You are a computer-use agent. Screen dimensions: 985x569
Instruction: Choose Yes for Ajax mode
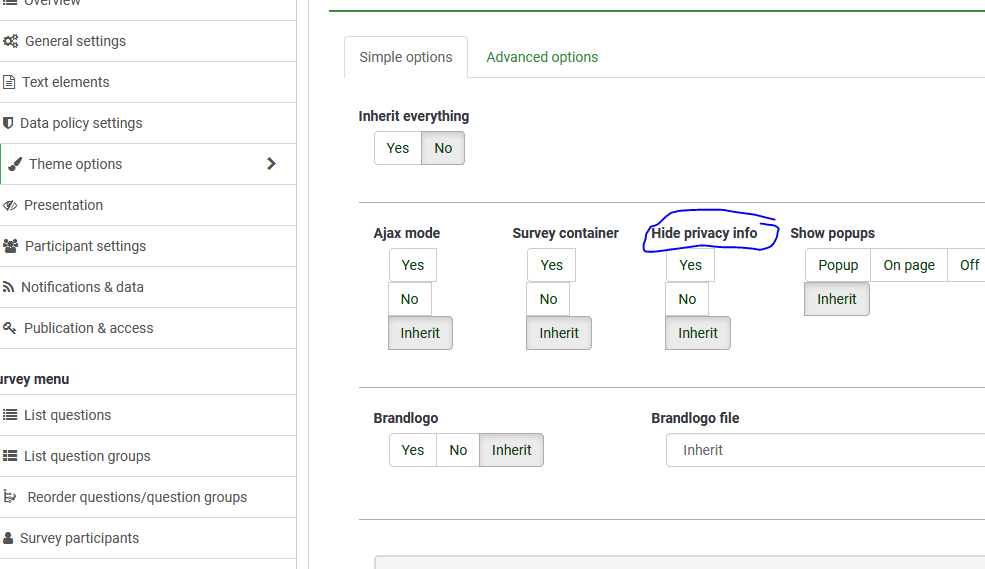click(x=413, y=265)
